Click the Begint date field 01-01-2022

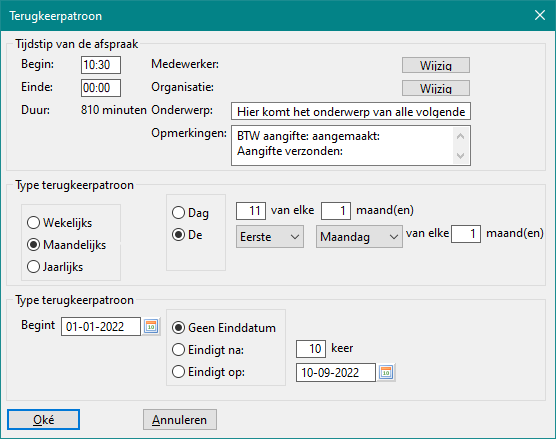click(x=101, y=326)
